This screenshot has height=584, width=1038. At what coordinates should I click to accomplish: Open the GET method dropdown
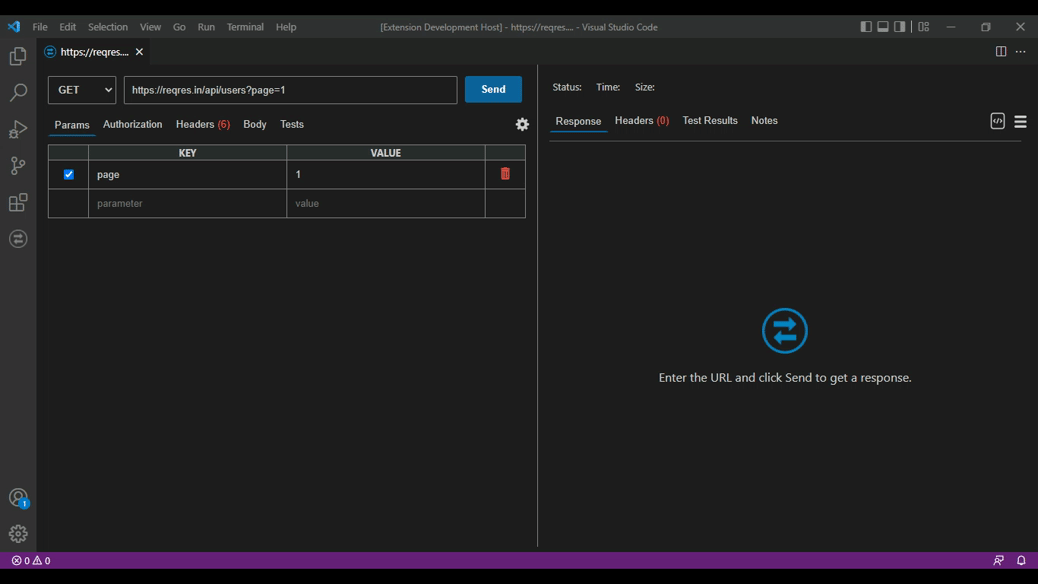point(82,90)
